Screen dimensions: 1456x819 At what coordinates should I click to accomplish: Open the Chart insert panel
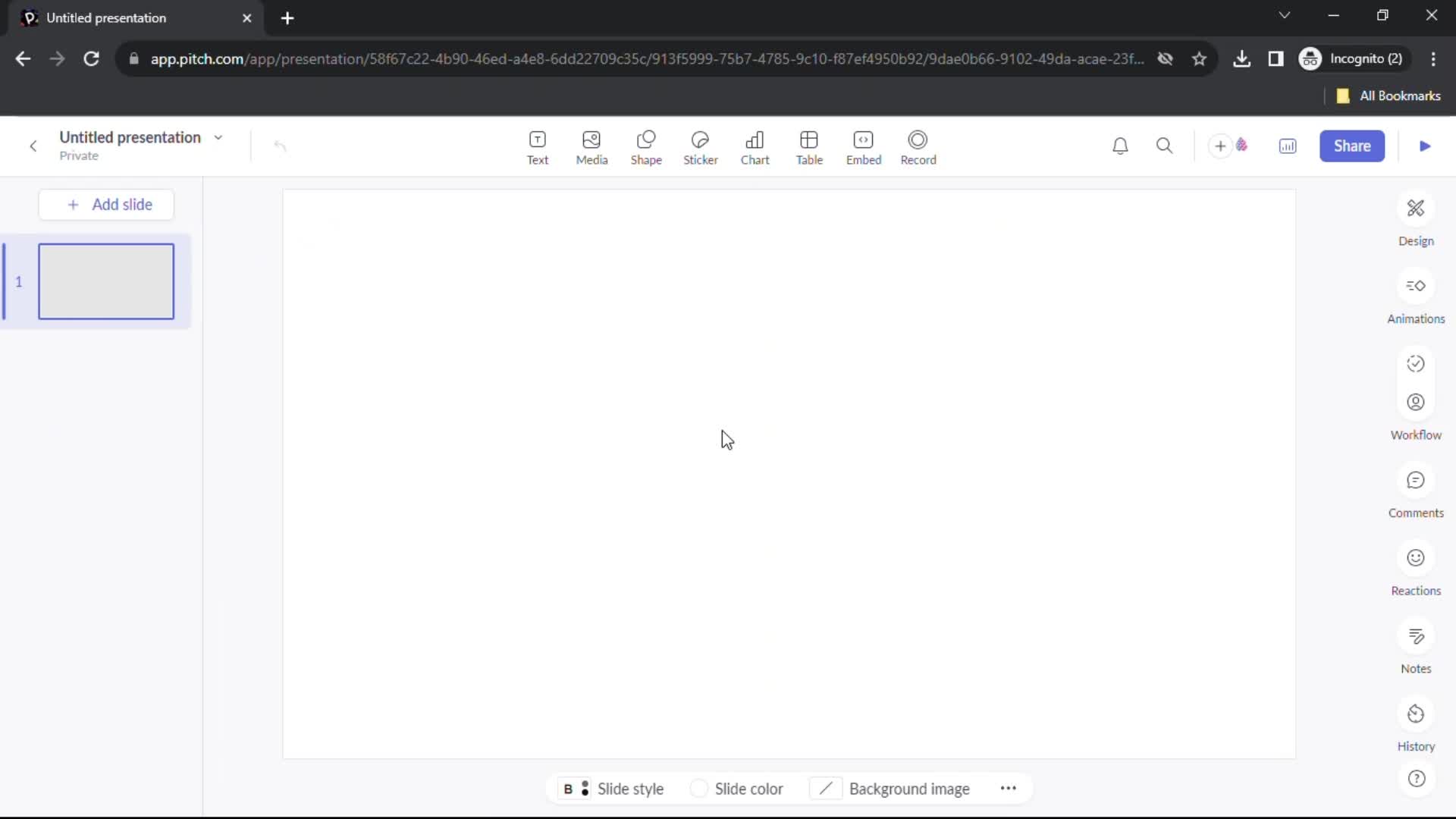(755, 146)
